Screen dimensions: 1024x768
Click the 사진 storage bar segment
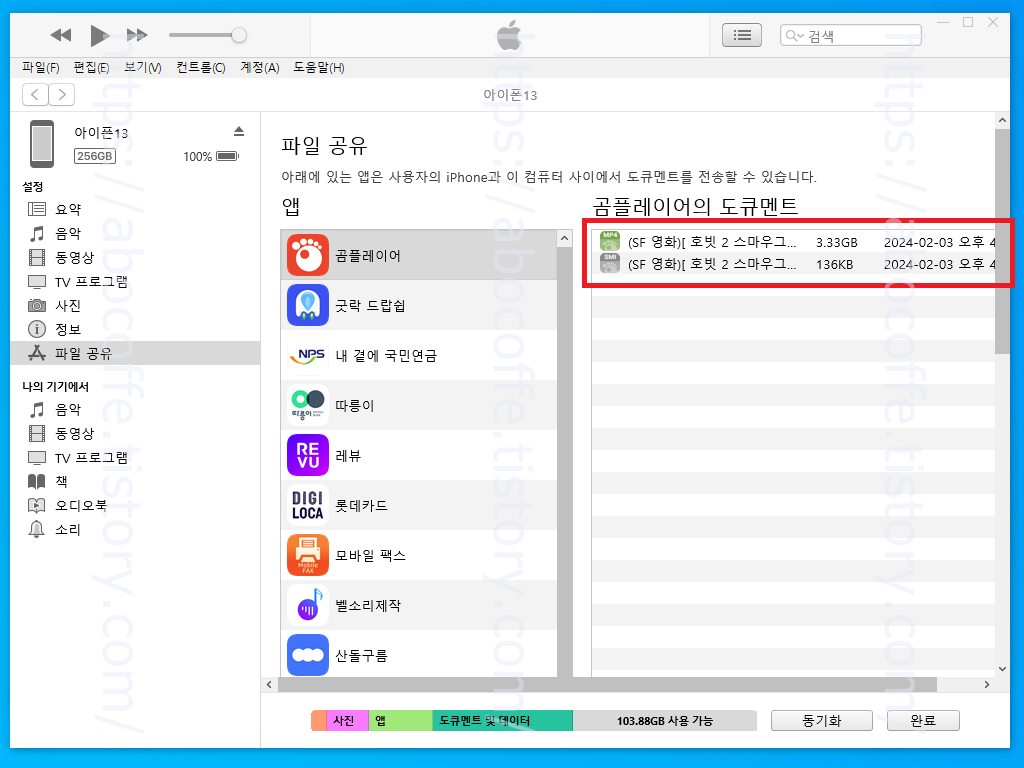tap(347, 720)
